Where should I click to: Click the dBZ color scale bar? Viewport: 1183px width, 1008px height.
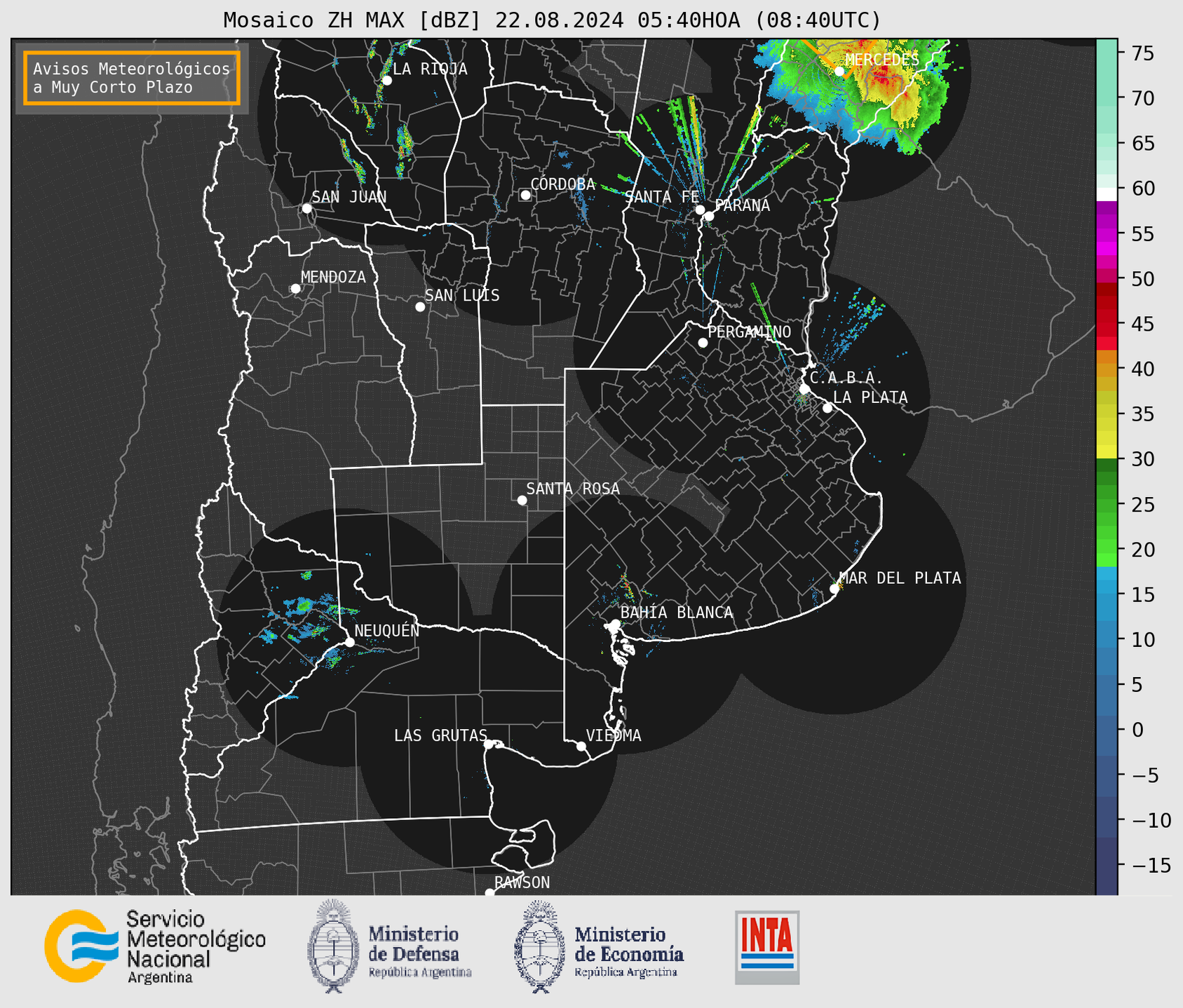click(1107, 467)
